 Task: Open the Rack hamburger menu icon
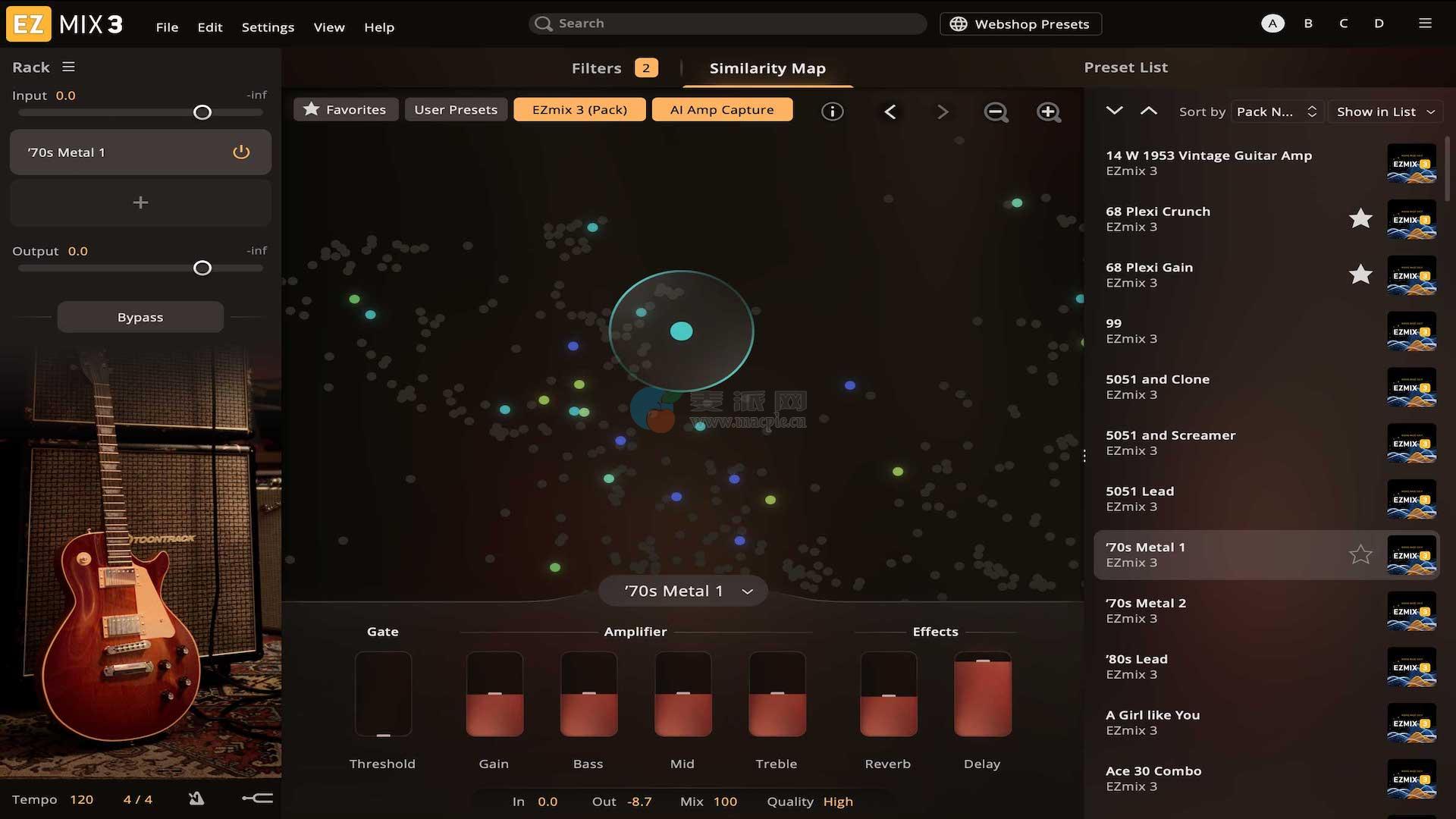[68, 67]
